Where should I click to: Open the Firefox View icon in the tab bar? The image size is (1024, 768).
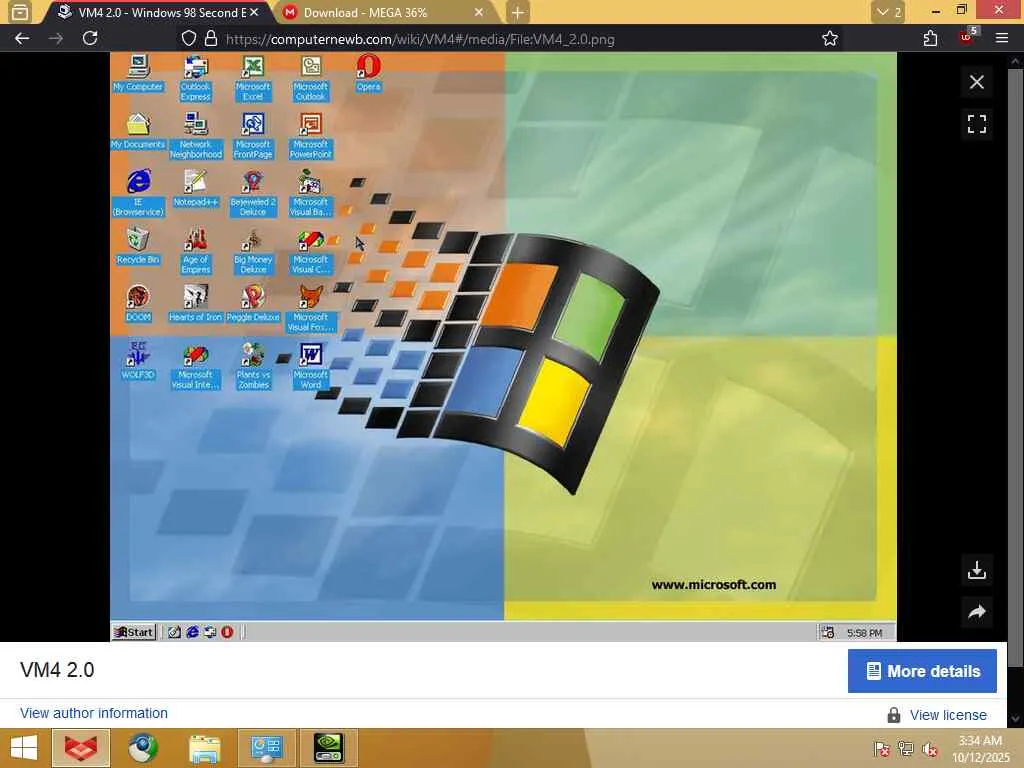coord(20,12)
